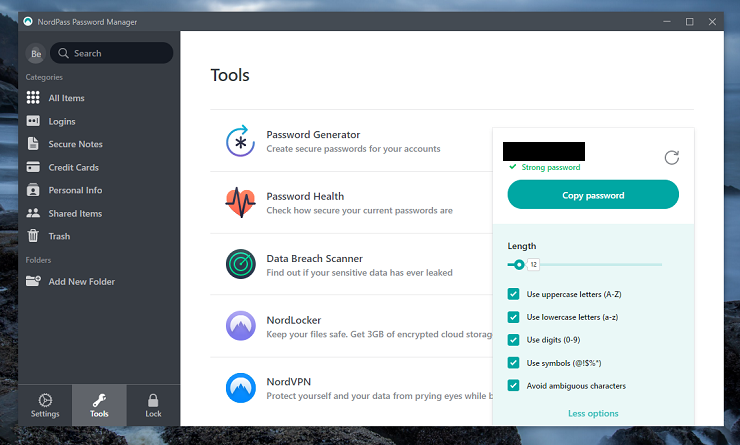The height and width of the screenshot is (445, 740).
Task: Open the NordLocker title
Action: click(294, 320)
